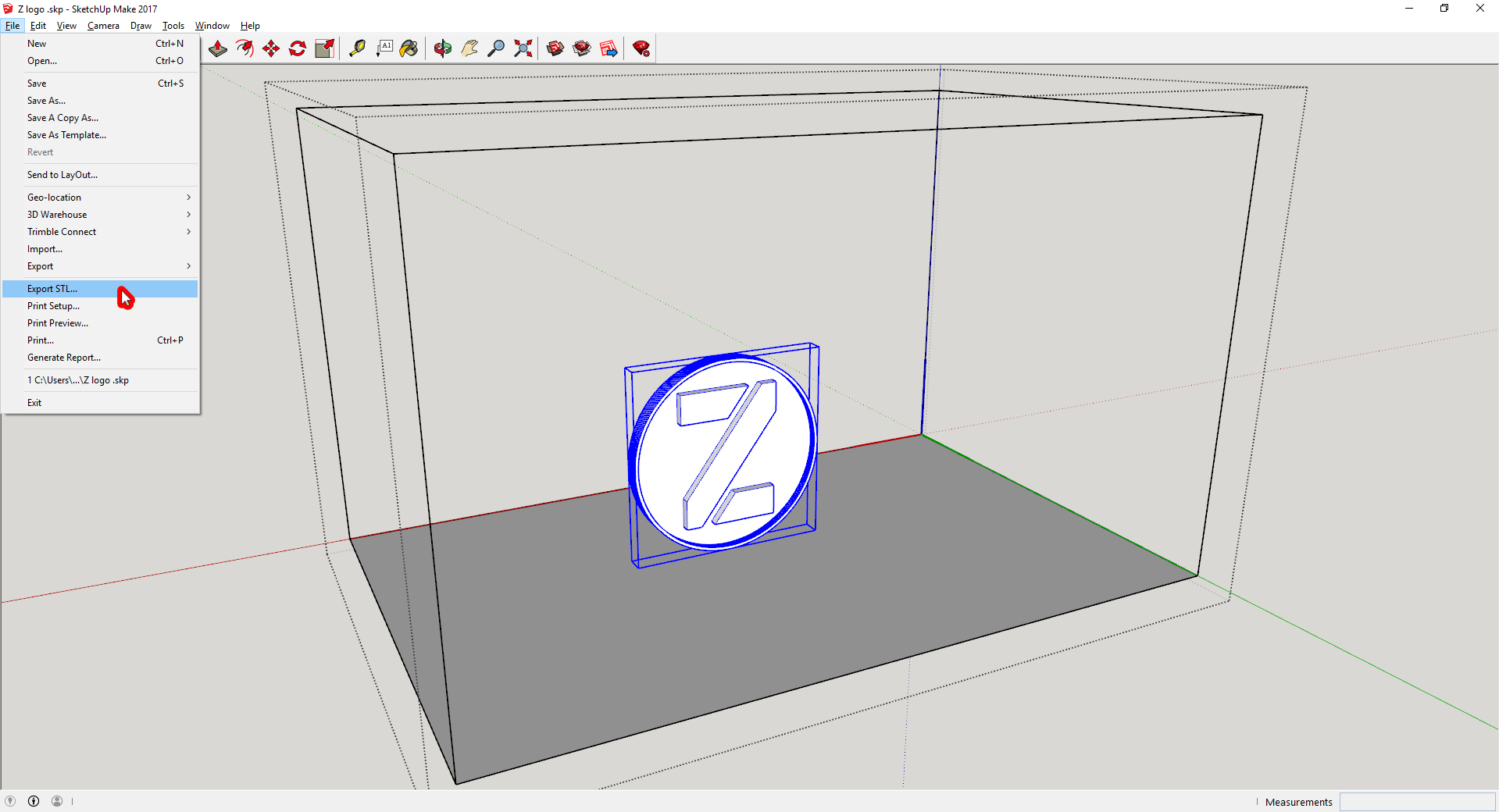The height and width of the screenshot is (812, 1499).
Task: Click the Measurements input box
Action: [x=1416, y=802]
